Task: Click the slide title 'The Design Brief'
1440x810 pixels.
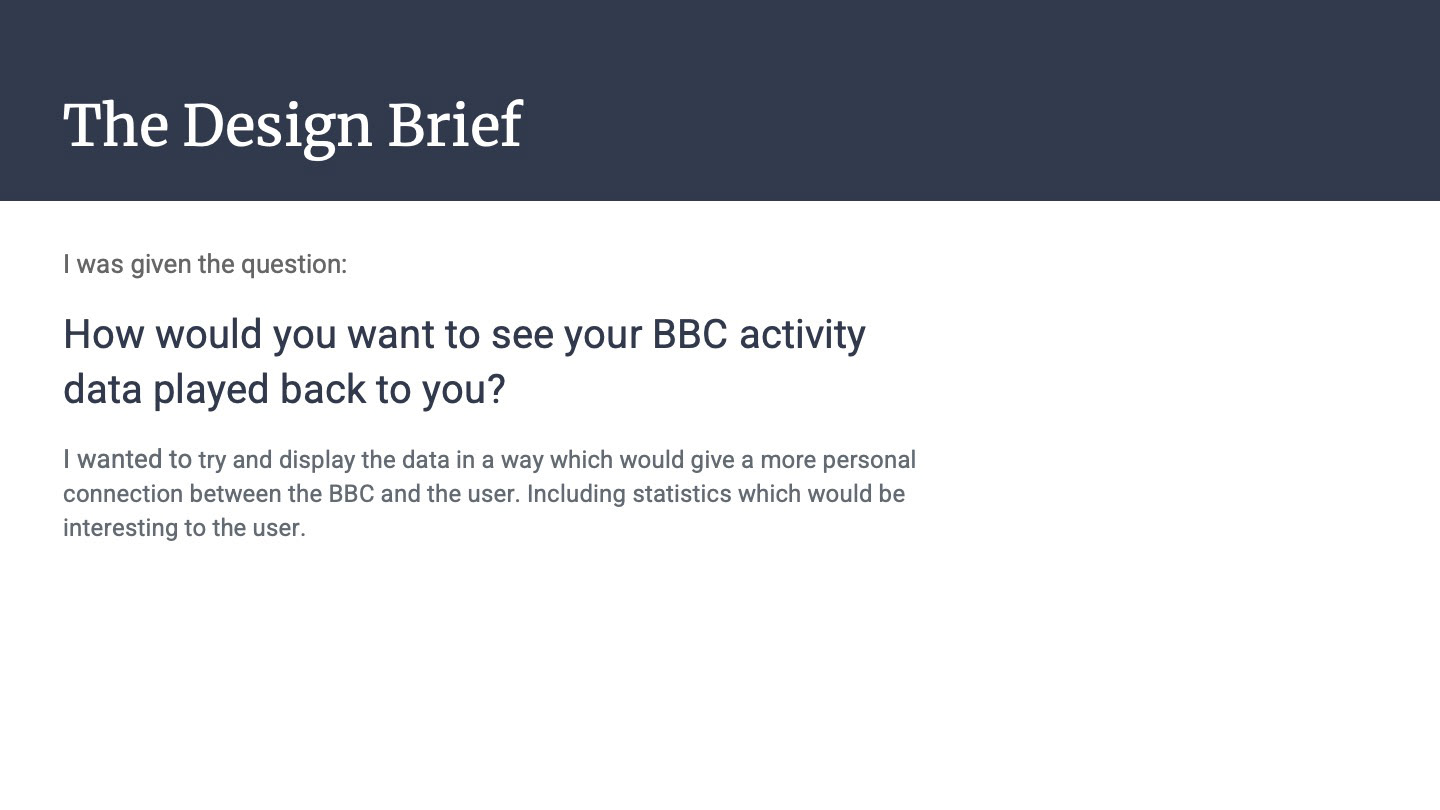Action: click(x=292, y=127)
